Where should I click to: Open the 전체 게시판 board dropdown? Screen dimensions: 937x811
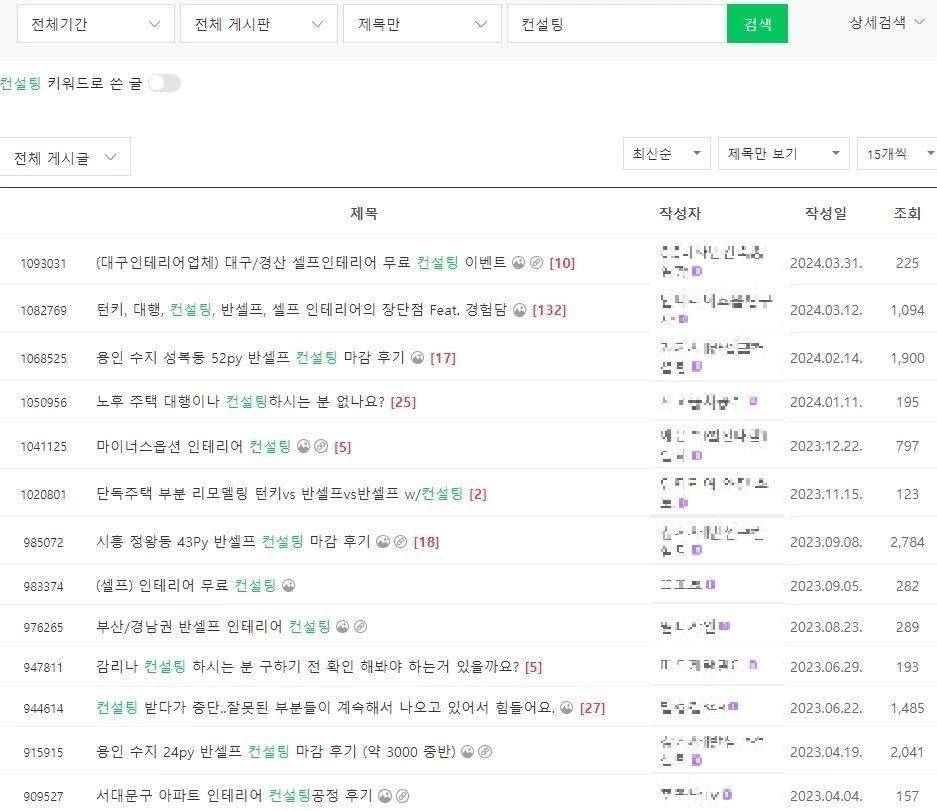click(x=259, y=24)
